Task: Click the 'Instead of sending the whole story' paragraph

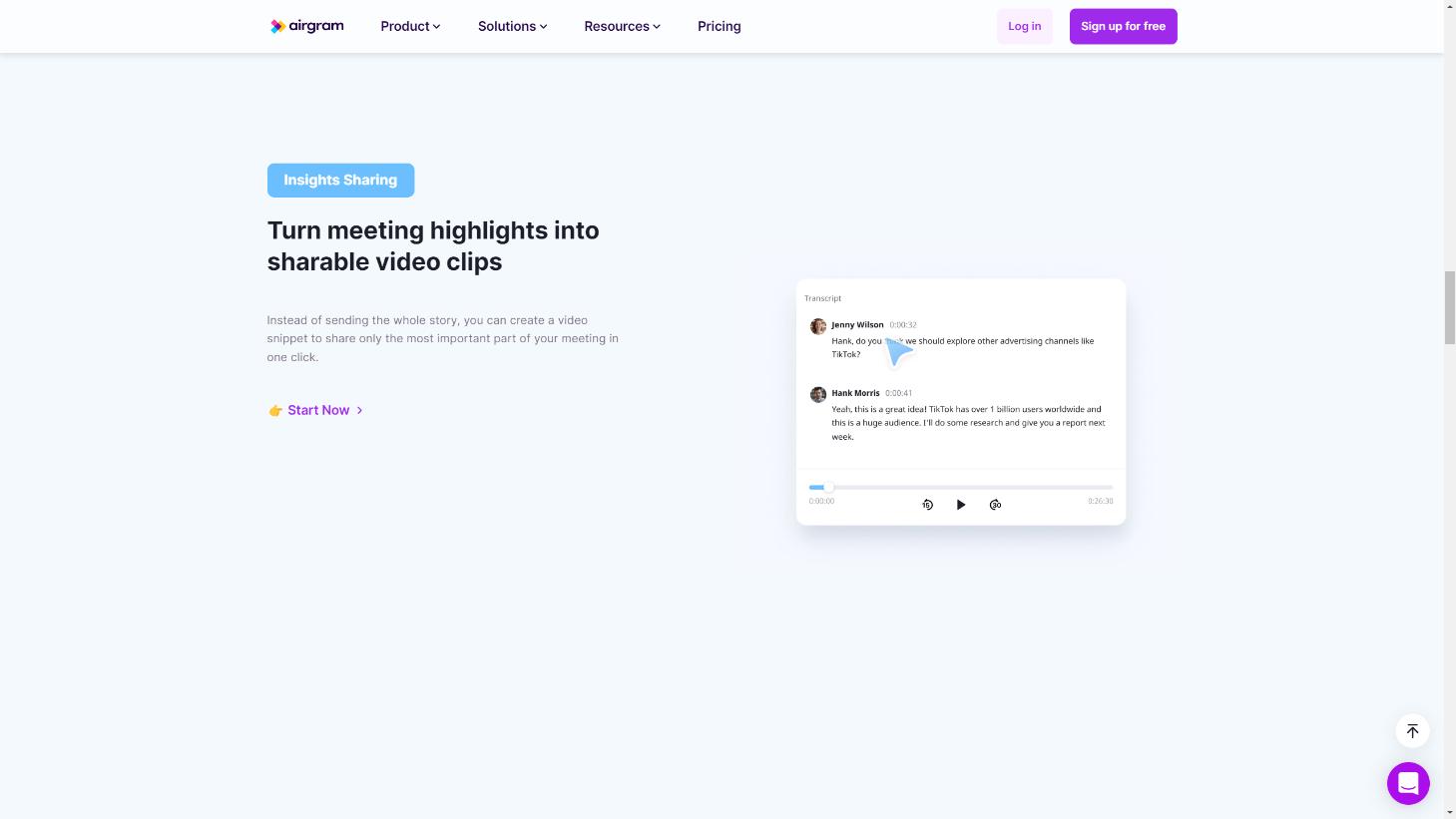Action: (443, 338)
